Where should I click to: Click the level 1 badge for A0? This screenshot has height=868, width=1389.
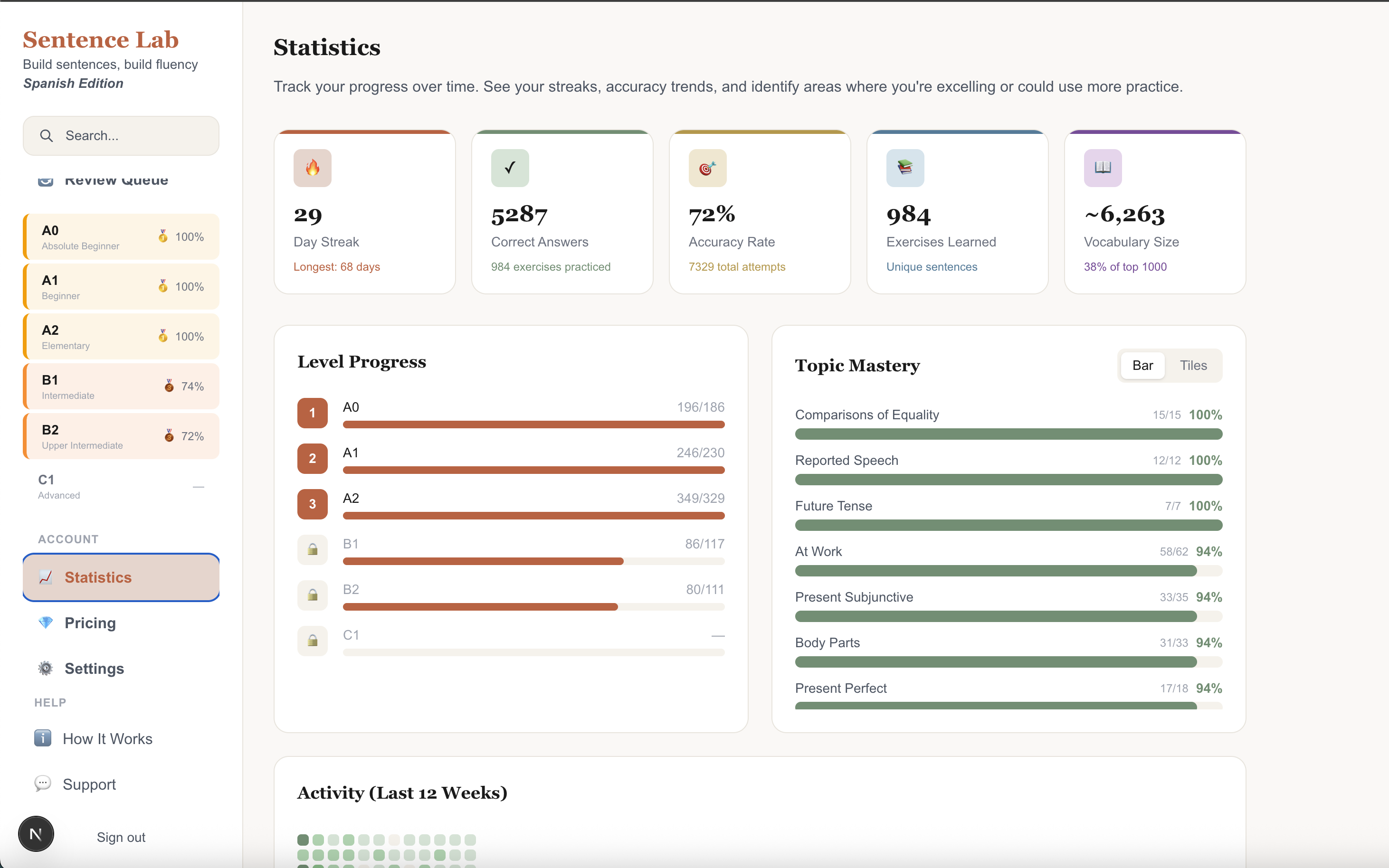pos(313,413)
